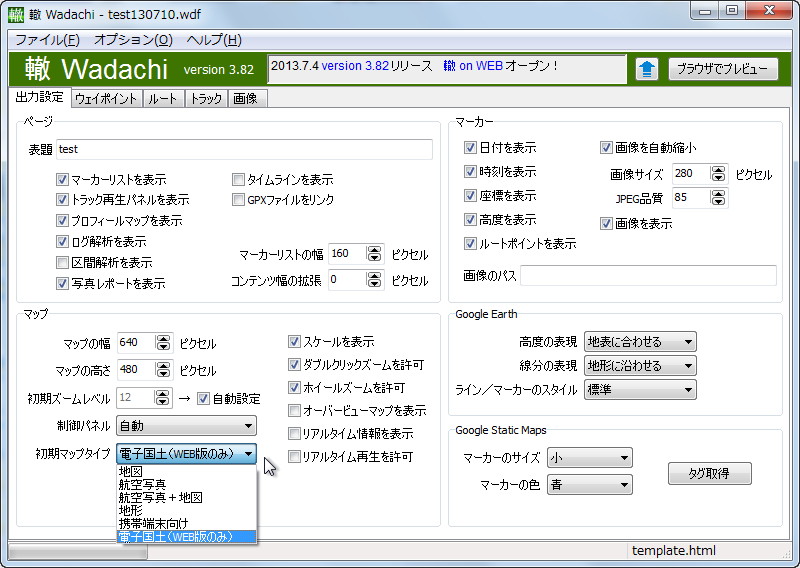Toggle 座標を表示 checkbox
The width and height of the screenshot is (800, 568).
470,195
